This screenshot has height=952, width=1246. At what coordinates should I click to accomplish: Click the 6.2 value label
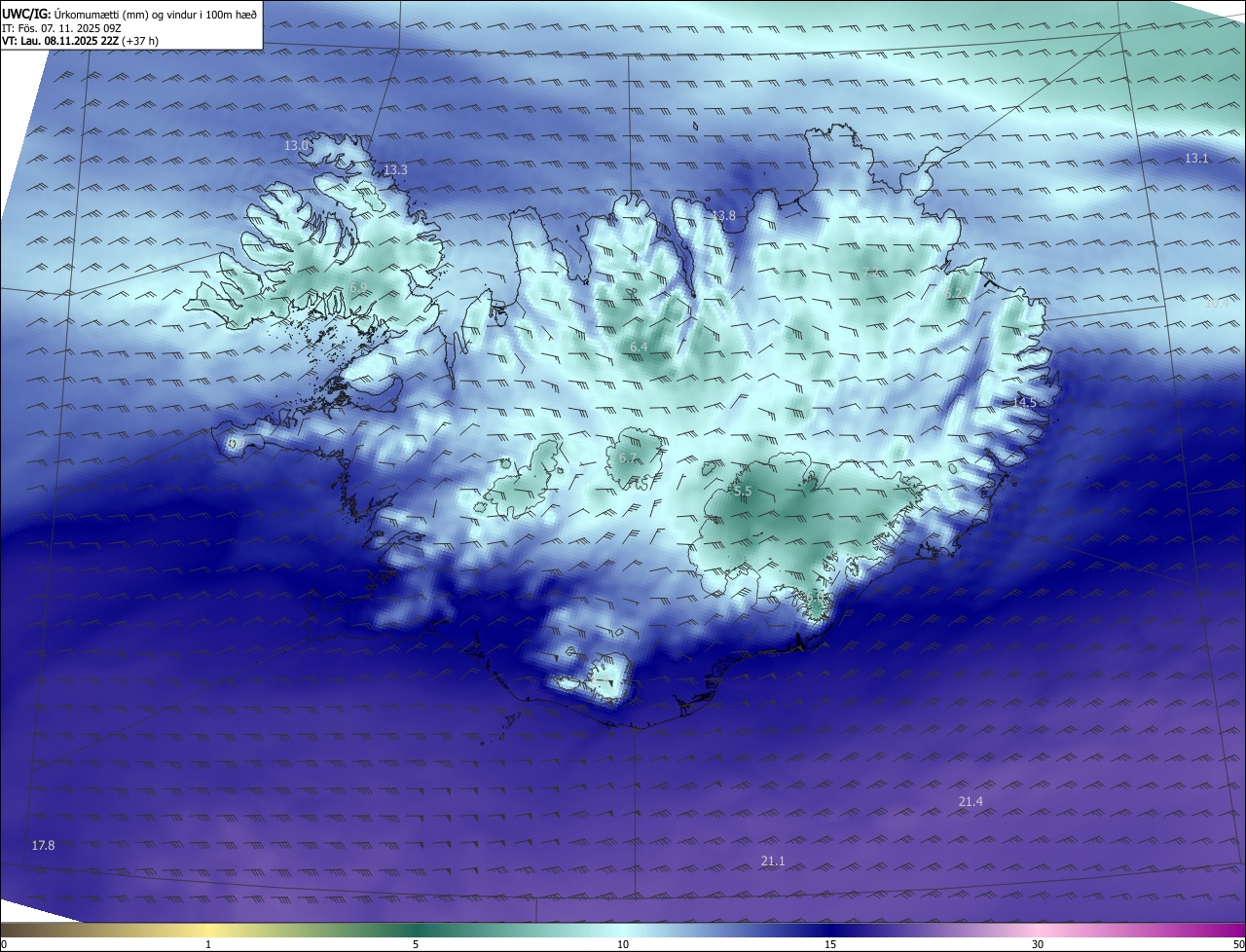click(x=954, y=292)
